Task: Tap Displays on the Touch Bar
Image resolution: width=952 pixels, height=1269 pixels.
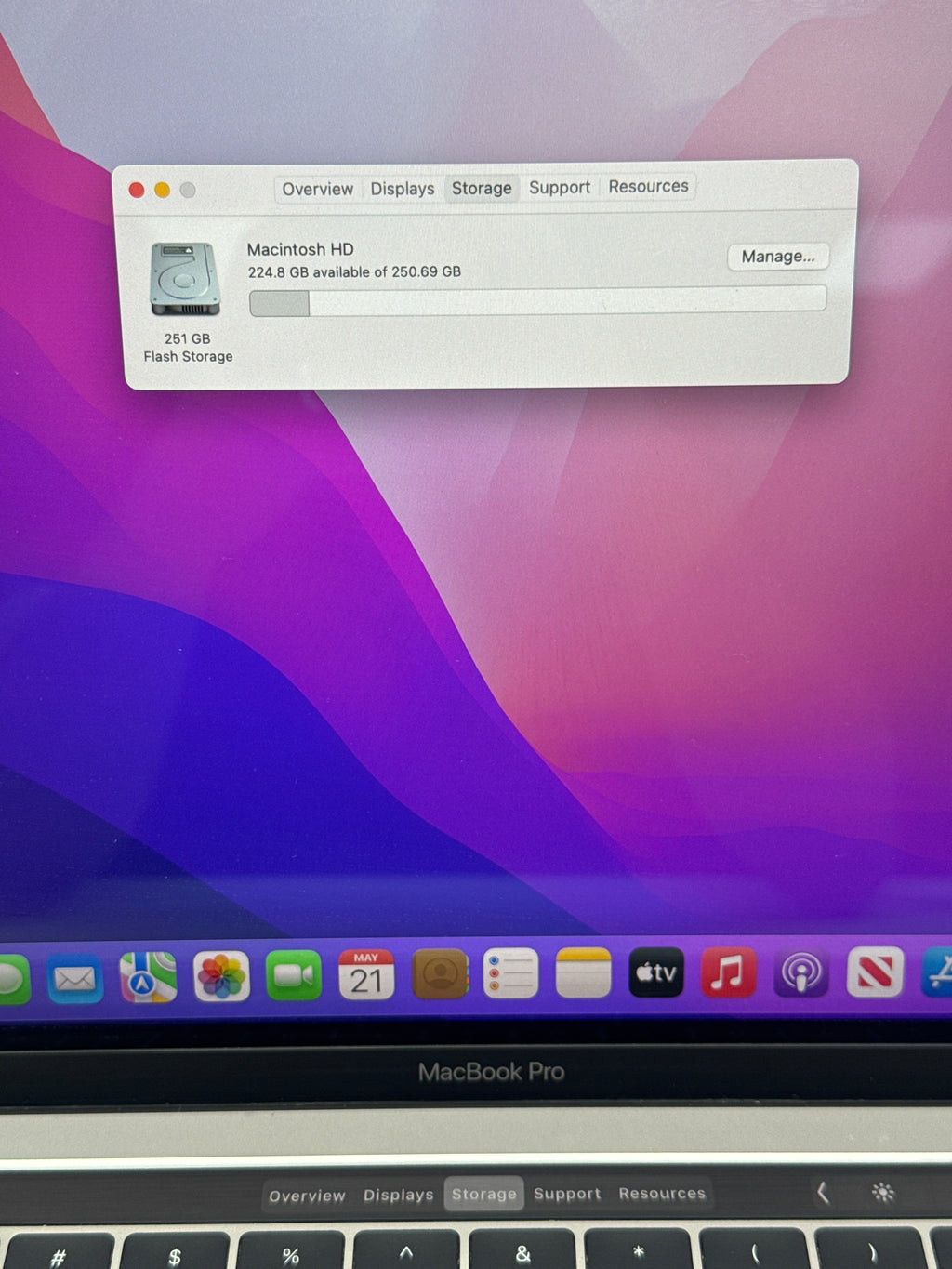Action: click(398, 1196)
